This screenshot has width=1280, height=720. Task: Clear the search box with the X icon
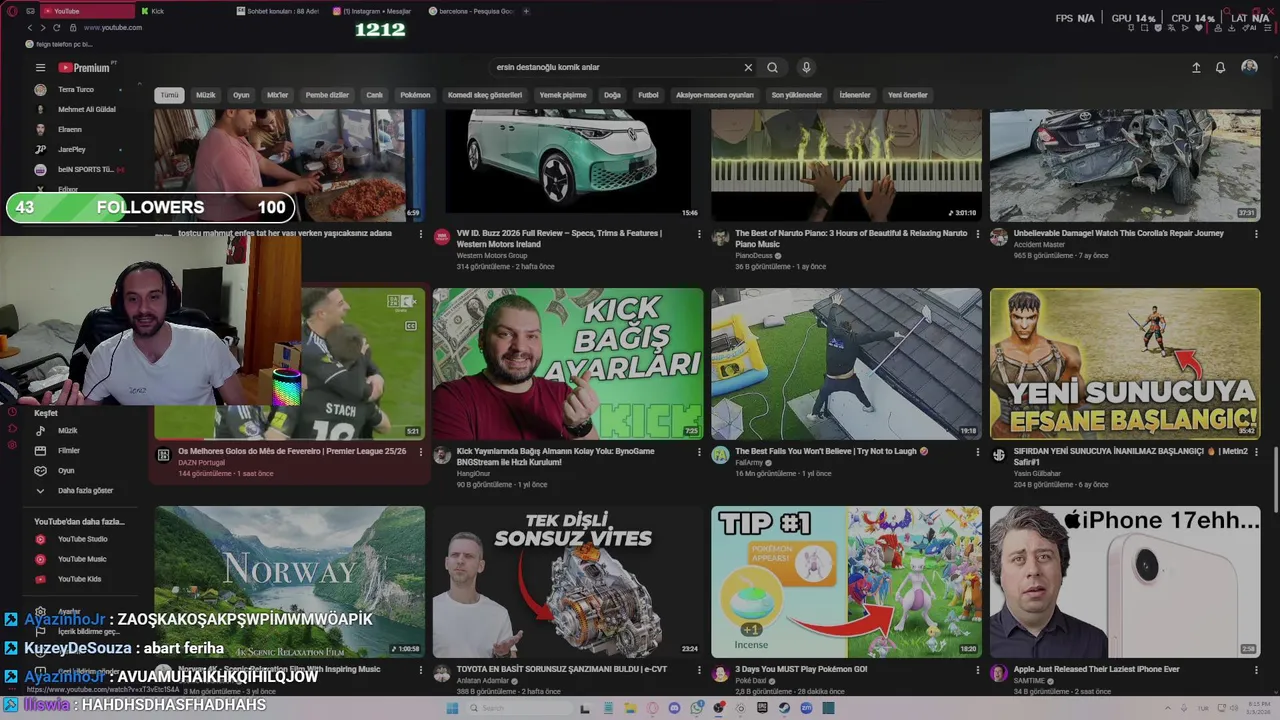[x=748, y=68]
